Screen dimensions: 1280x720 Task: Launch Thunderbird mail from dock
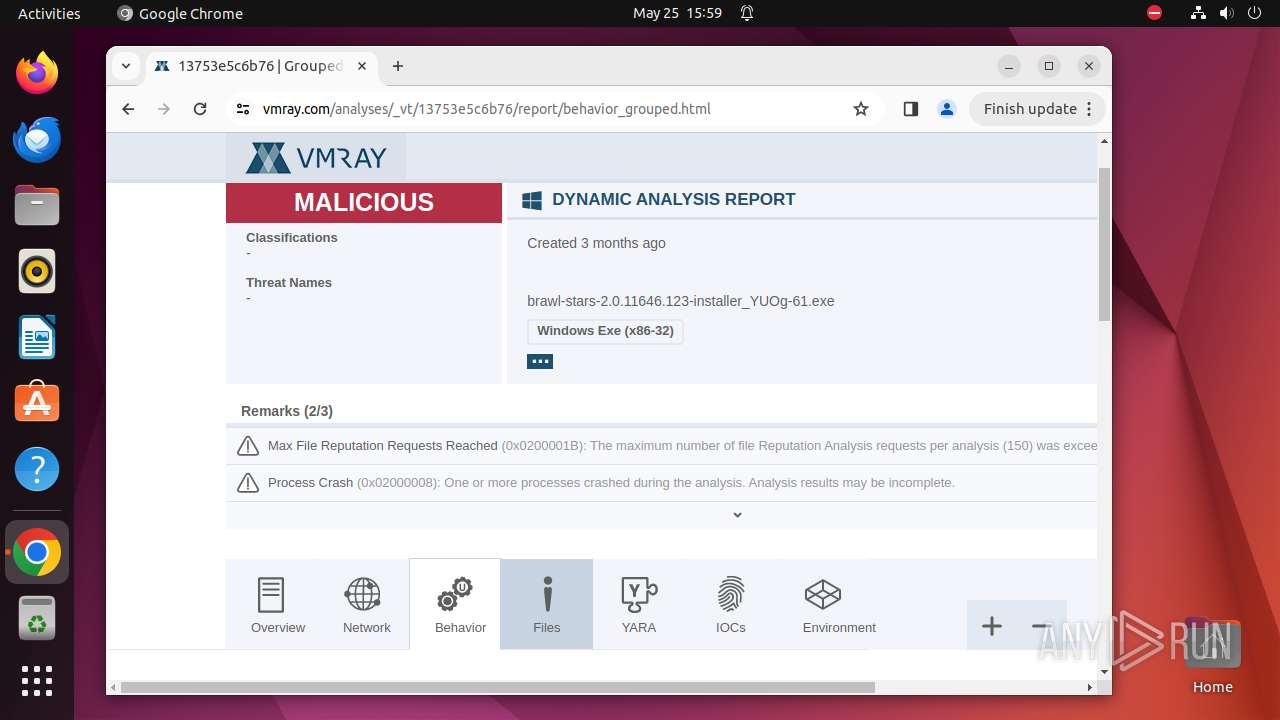pyautogui.click(x=37, y=139)
